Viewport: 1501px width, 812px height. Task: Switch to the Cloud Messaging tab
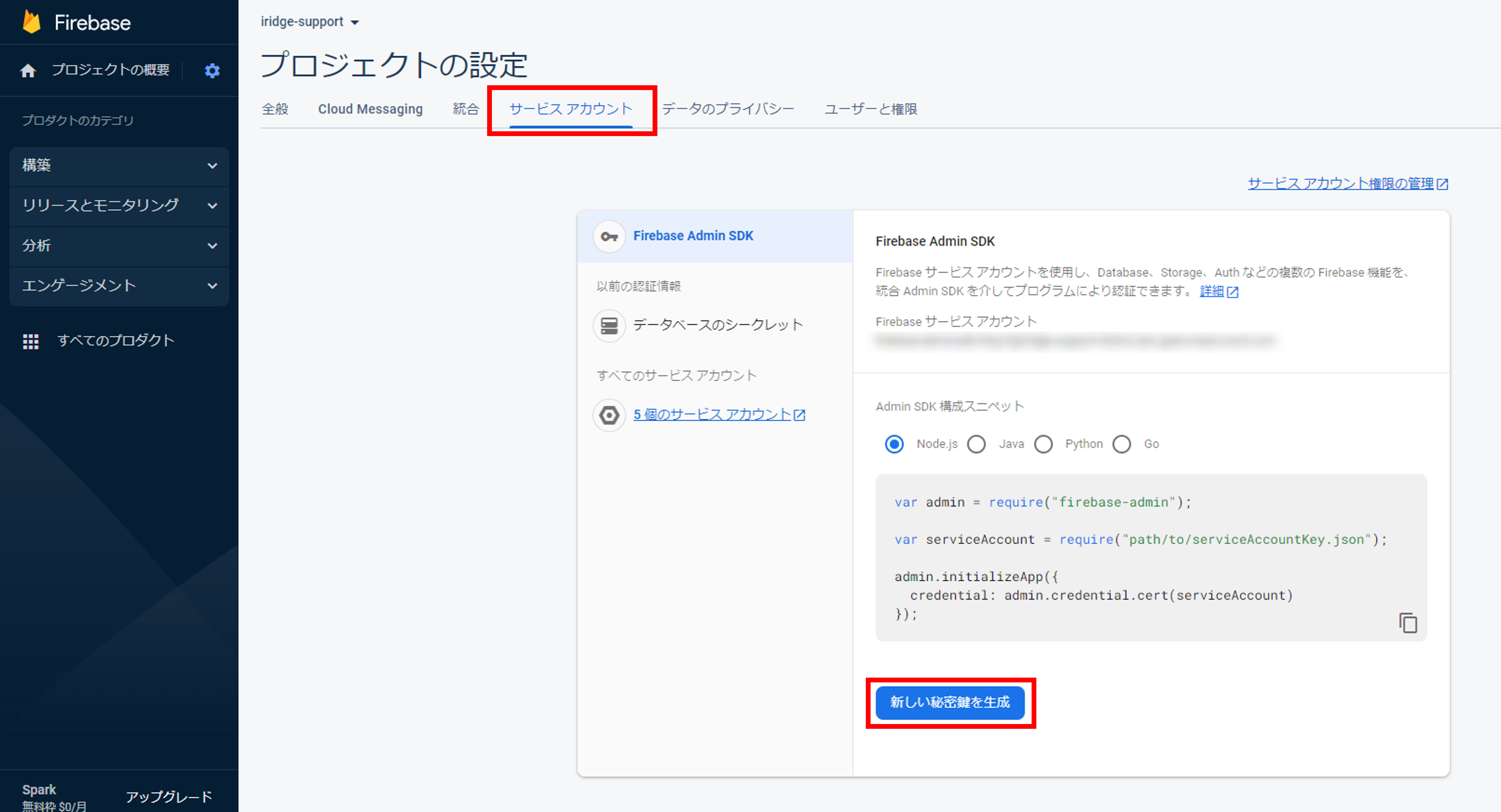[370, 109]
